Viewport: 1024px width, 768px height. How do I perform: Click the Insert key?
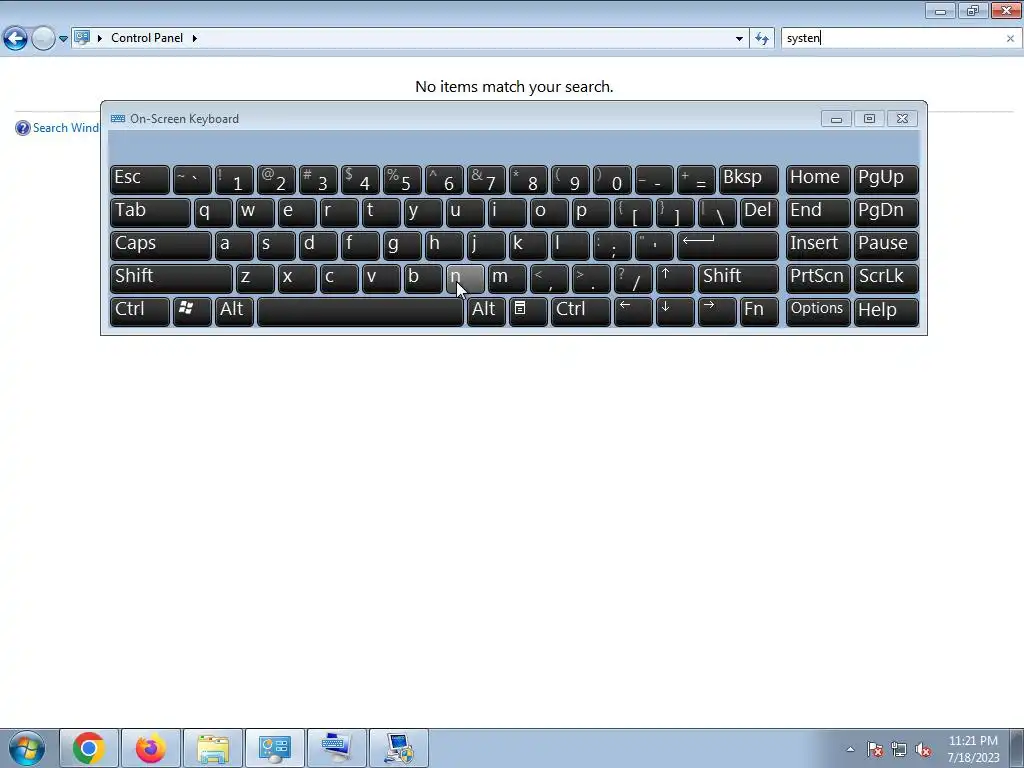(818, 245)
